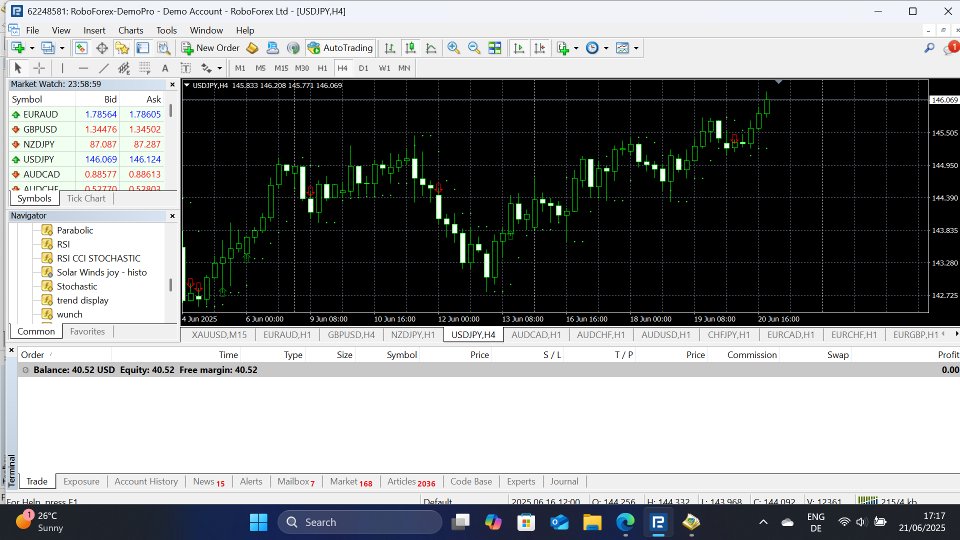The height and width of the screenshot is (540, 960).
Task: Show hidden system tray icons chevron
Action: tap(763, 522)
